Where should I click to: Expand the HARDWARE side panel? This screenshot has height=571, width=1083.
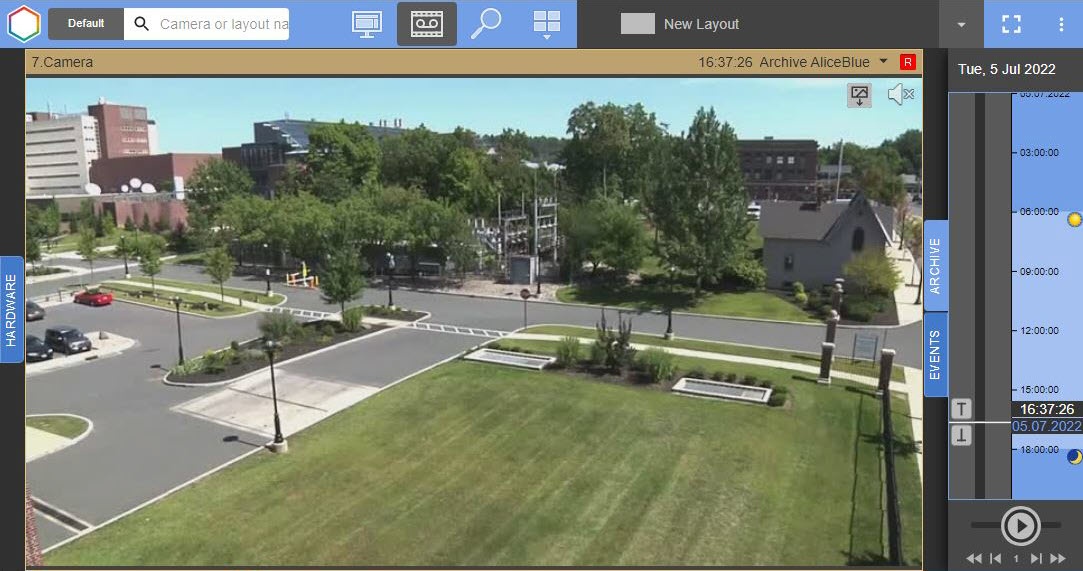coord(11,309)
